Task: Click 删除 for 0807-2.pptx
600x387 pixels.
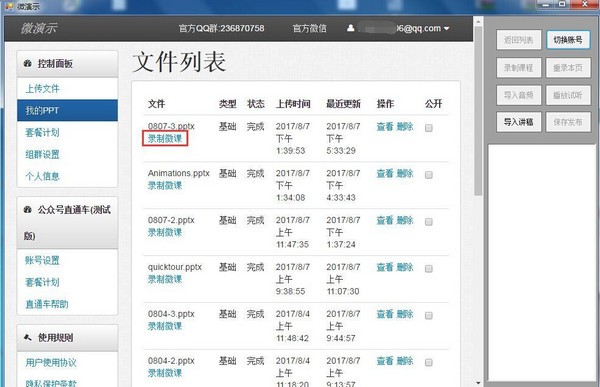Action: (x=405, y=220)
